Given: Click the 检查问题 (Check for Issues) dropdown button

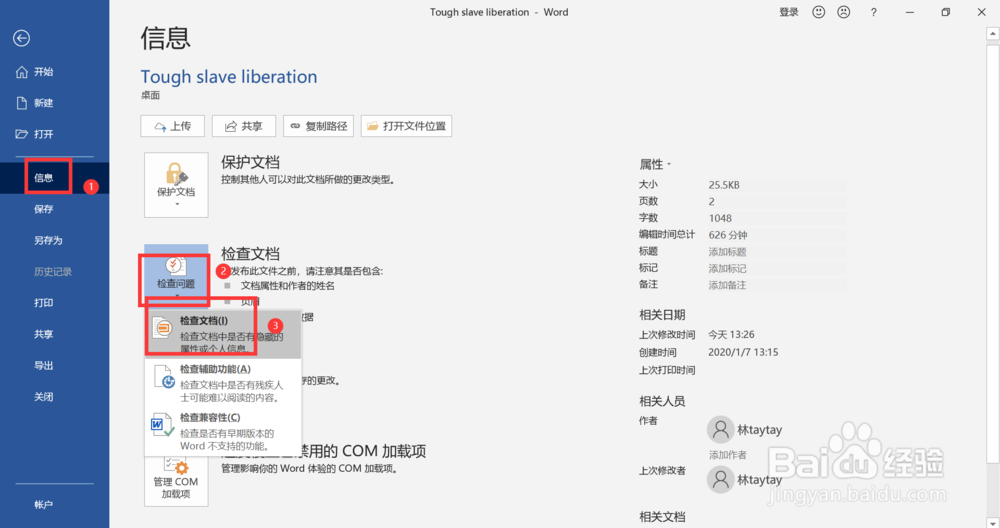Looking at the screenshot, I should click(x=176, y=275).
